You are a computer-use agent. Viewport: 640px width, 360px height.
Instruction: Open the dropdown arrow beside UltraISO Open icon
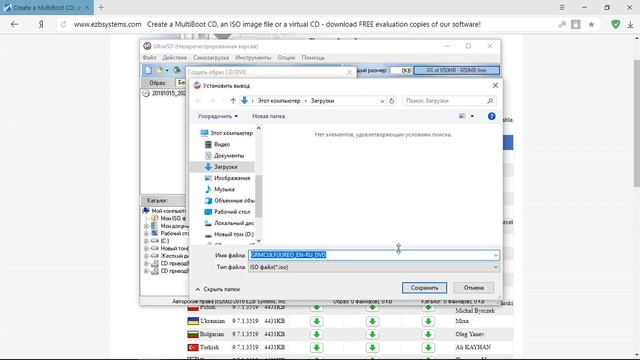(167, 71)
